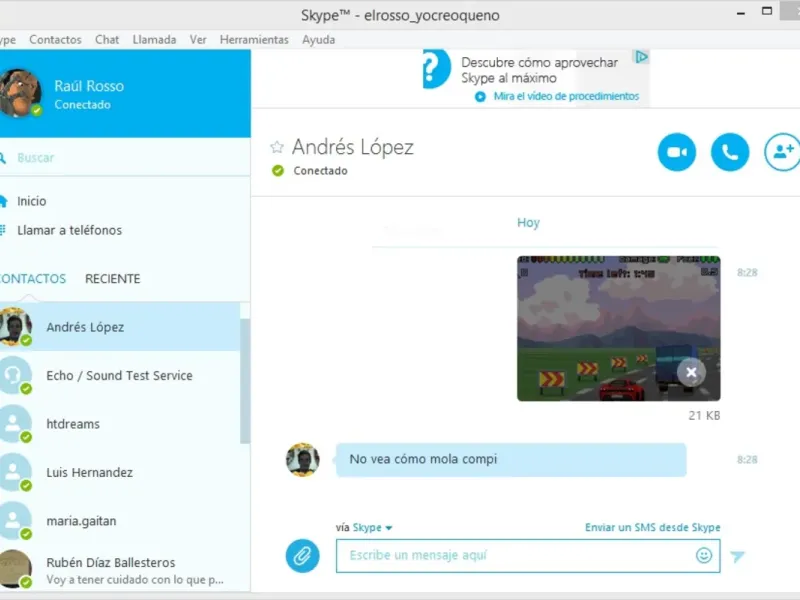Open Mira el vídeo de procedimientos link
Screen dimensions: 800x600
pyautogui.click(x=566, y=96)
